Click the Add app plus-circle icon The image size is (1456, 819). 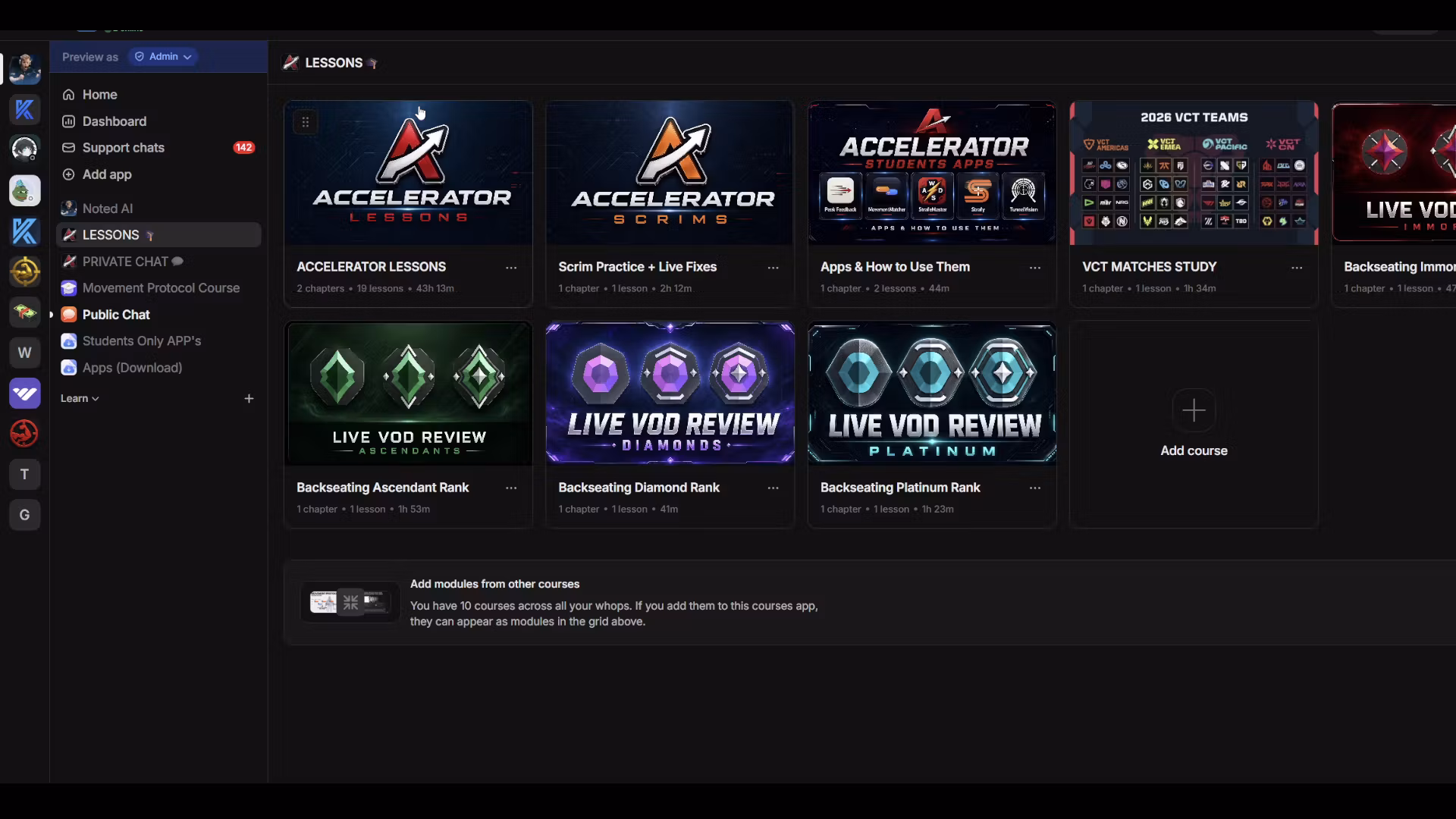[x=68, y=174]
